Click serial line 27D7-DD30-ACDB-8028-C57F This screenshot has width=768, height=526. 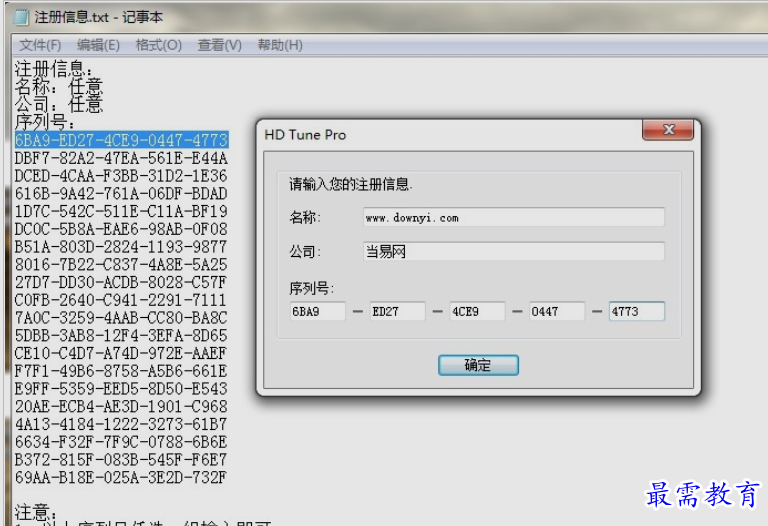pos(121,282)
